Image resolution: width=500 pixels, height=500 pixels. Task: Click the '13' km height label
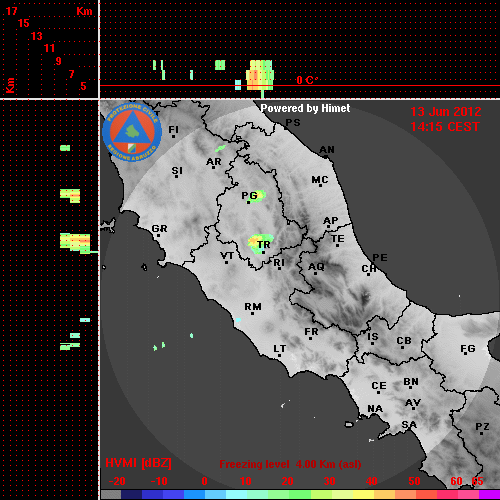[x=37, y=36]
